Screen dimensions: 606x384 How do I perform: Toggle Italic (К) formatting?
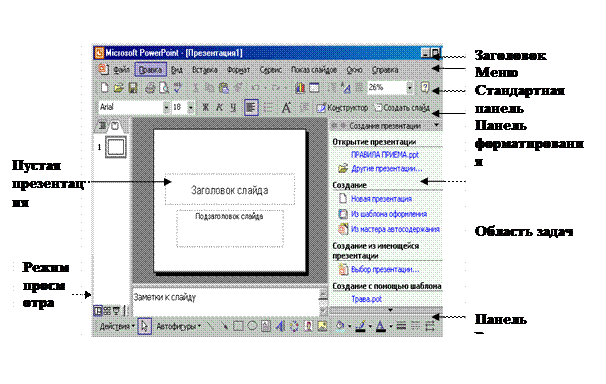[220, 107]
